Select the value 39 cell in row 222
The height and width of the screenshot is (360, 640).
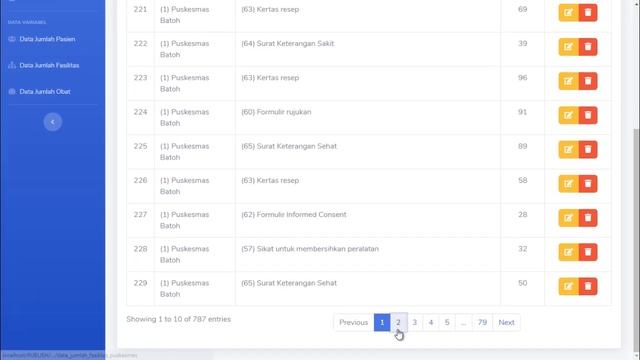click(522, 49)
